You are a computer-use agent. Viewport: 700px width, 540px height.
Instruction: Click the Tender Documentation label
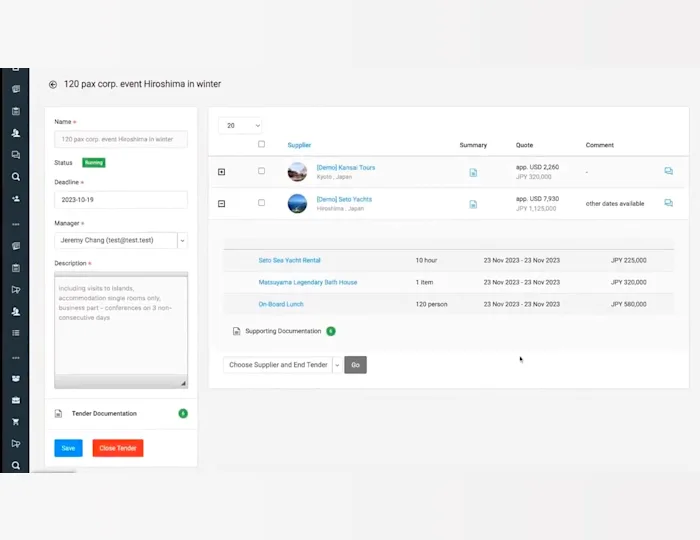click(x=104, y=414)
